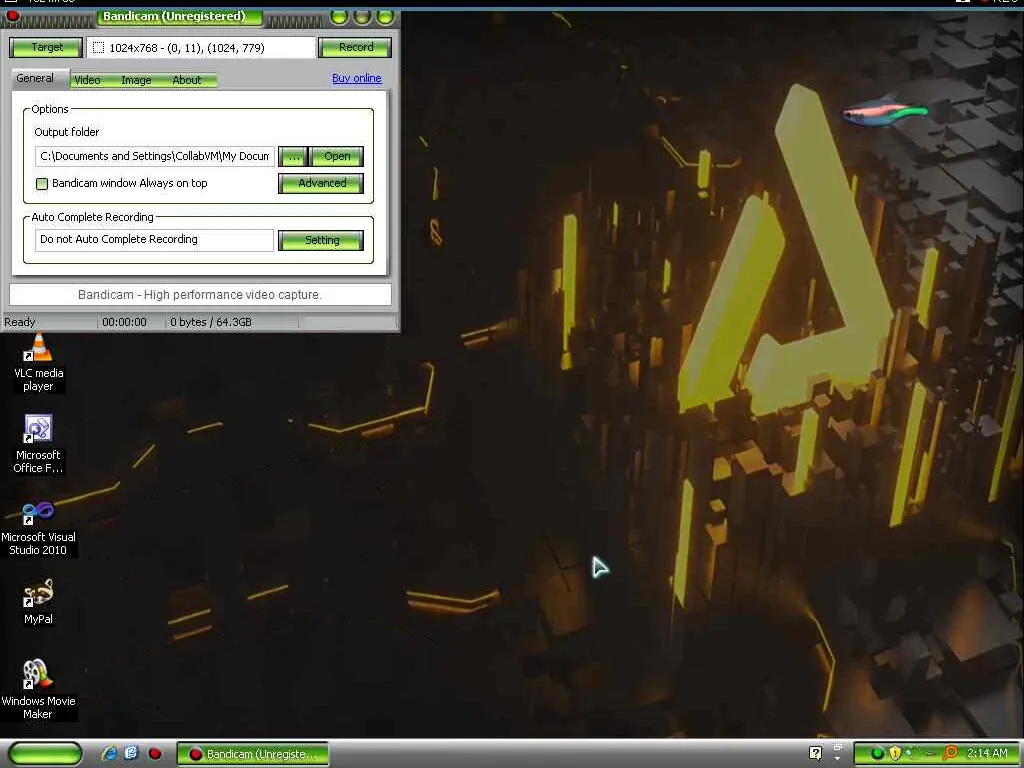Open the MyPal browser desktop shortcut

click(x=38, y=602)
